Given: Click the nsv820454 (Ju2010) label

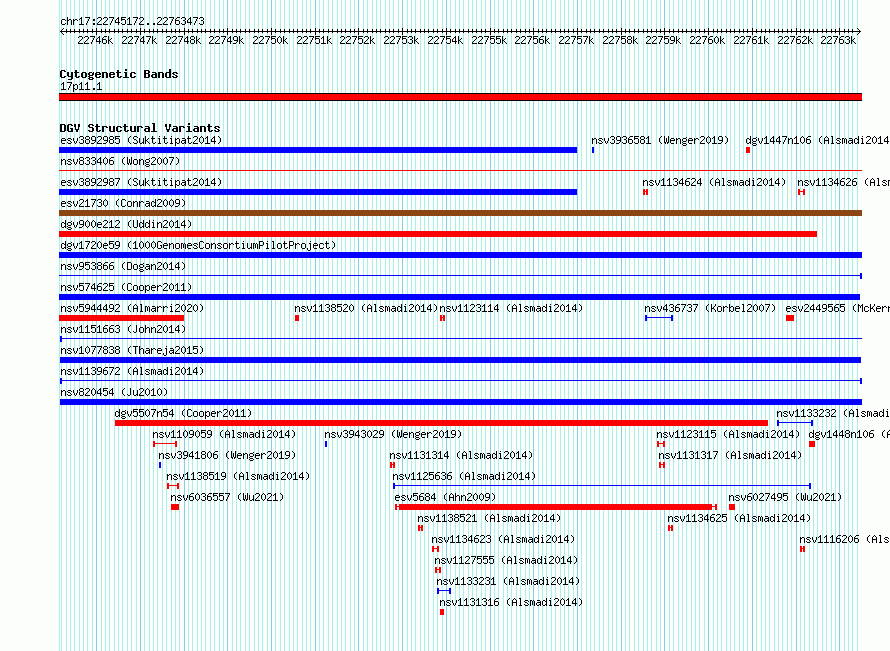Looking at the screenshot, I should [114, 392].
